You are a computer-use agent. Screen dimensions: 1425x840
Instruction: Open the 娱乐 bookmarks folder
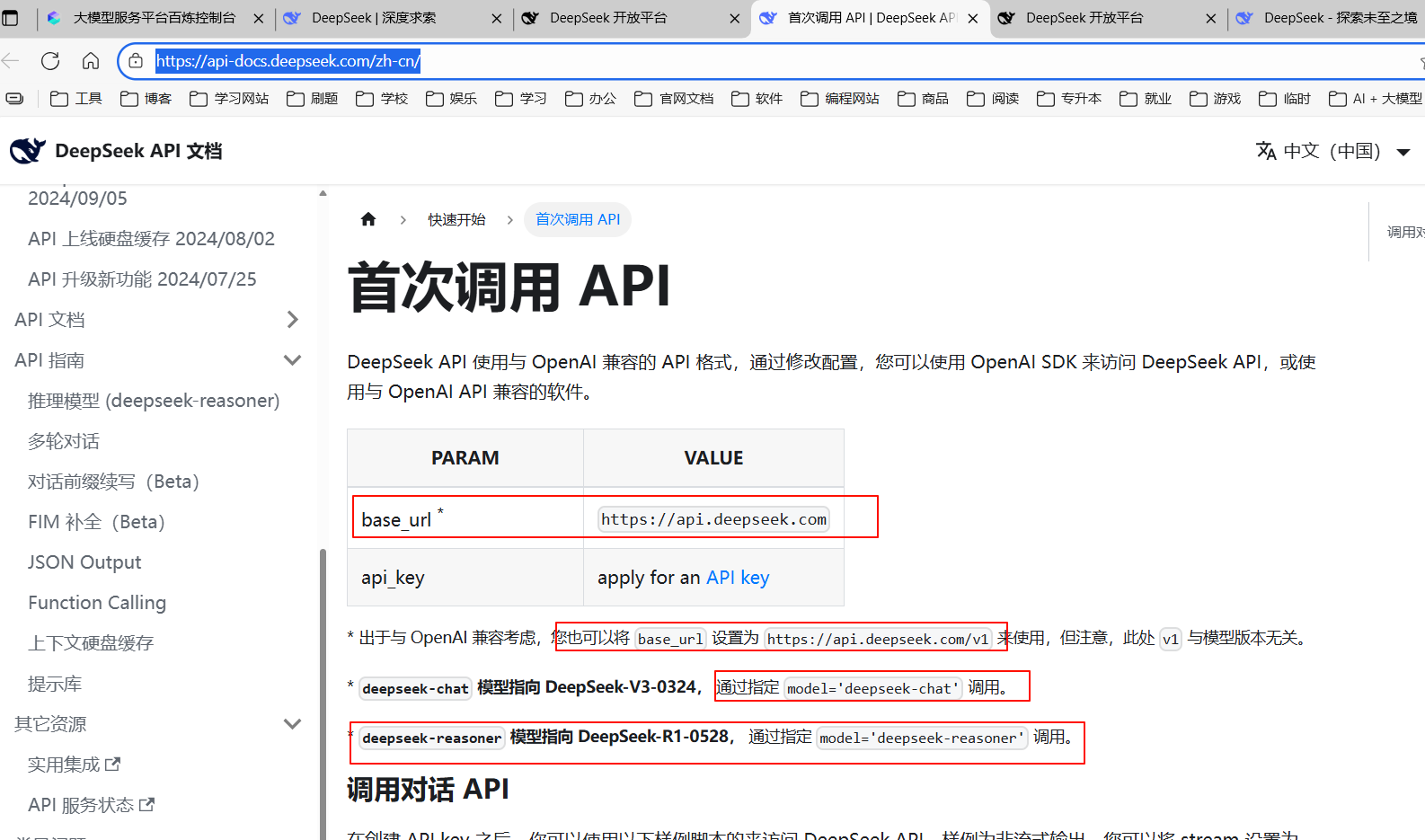(x=451, y=99)
